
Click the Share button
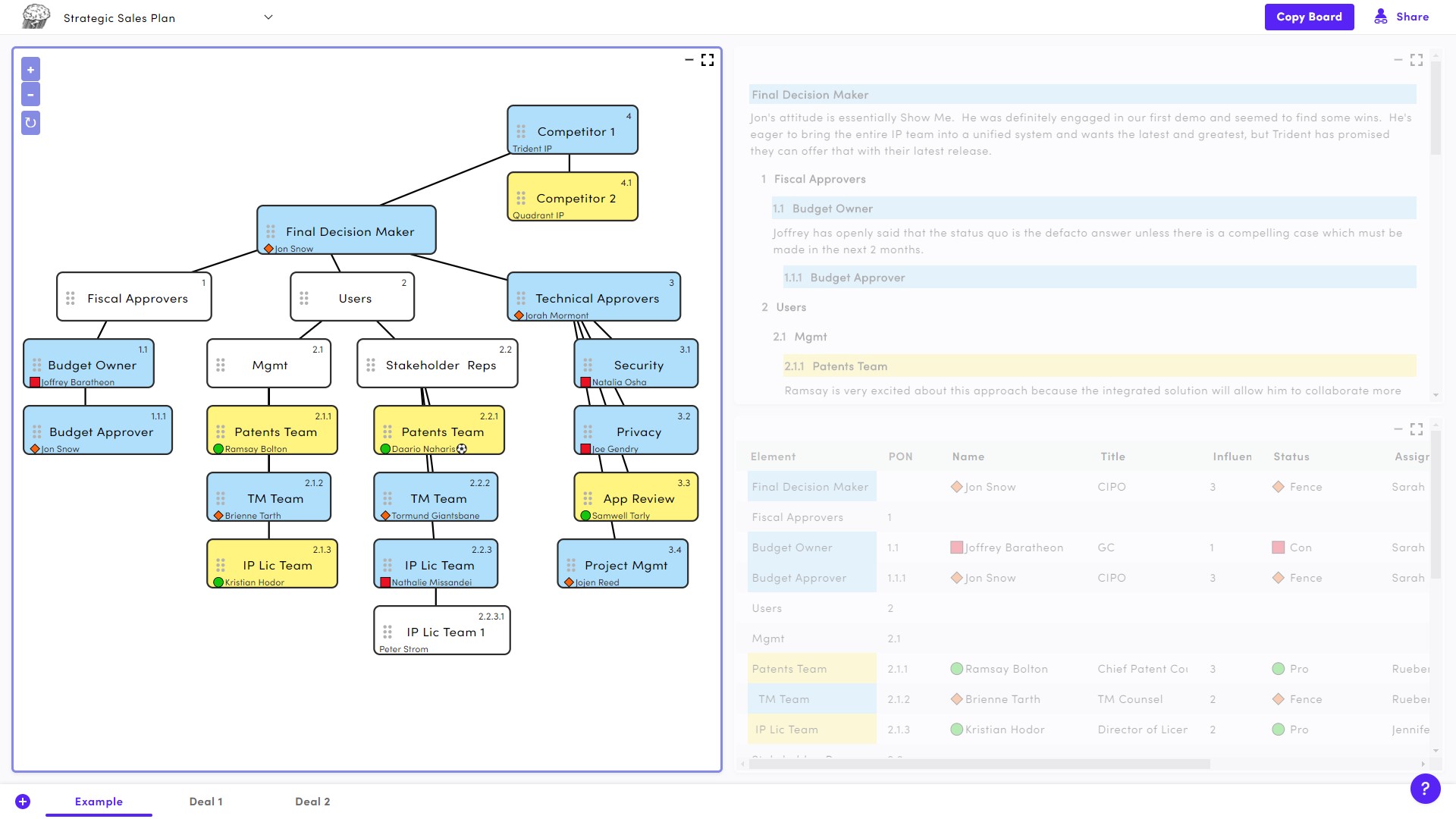coord(1401,17)
